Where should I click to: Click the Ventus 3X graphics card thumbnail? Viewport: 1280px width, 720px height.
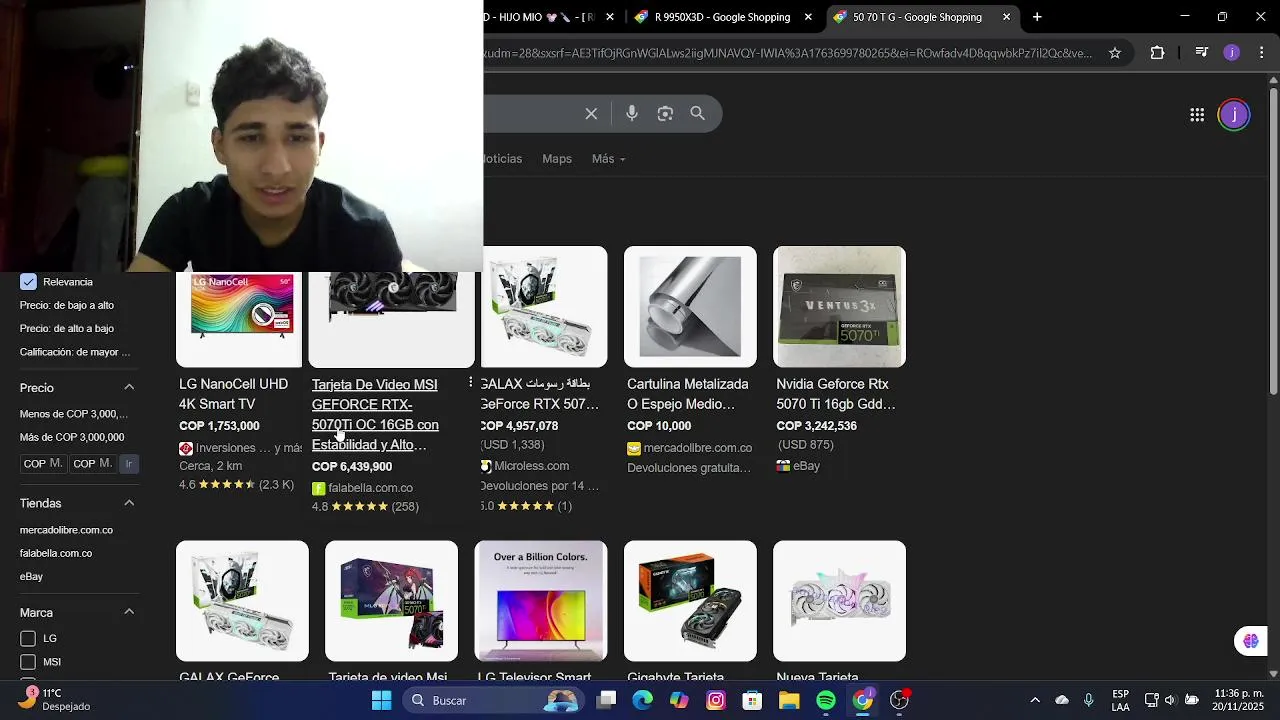pyautogui.click(x=839, y=307)
